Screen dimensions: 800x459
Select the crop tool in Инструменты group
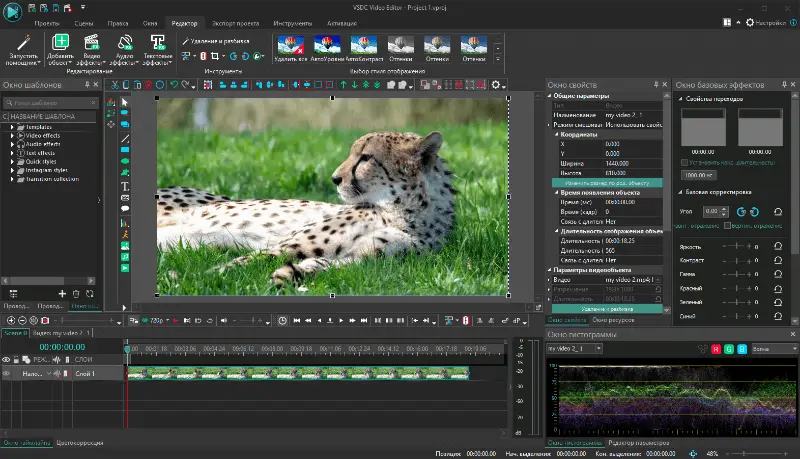[215, 56]
